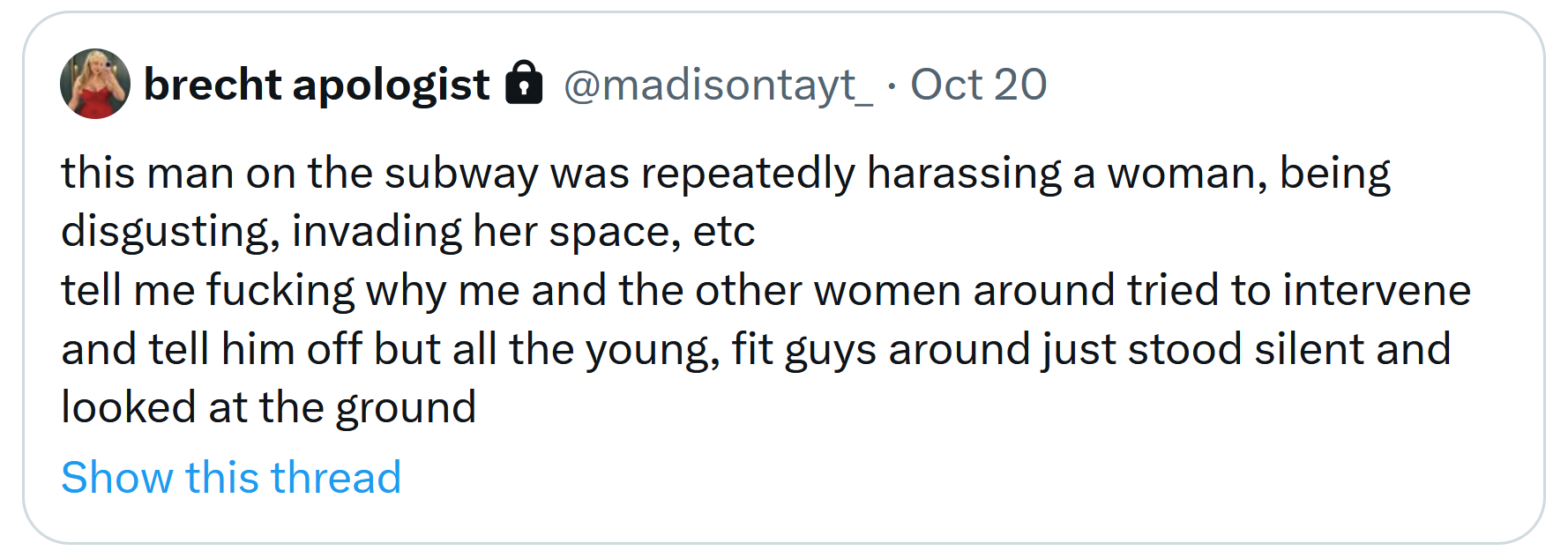The height and width of the screenshot is (558, 1568).
Task: Click blank card area right of Show this thread
Action: click(x=970, y=477)
